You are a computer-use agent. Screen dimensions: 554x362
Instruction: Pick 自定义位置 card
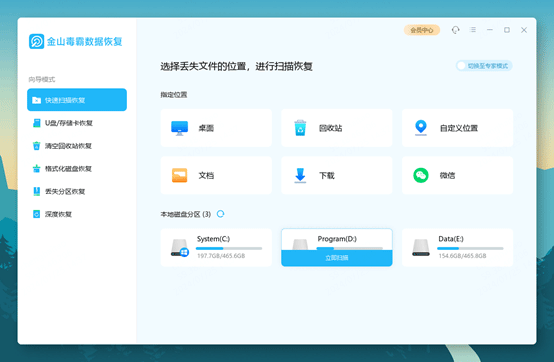coord(458,128)
